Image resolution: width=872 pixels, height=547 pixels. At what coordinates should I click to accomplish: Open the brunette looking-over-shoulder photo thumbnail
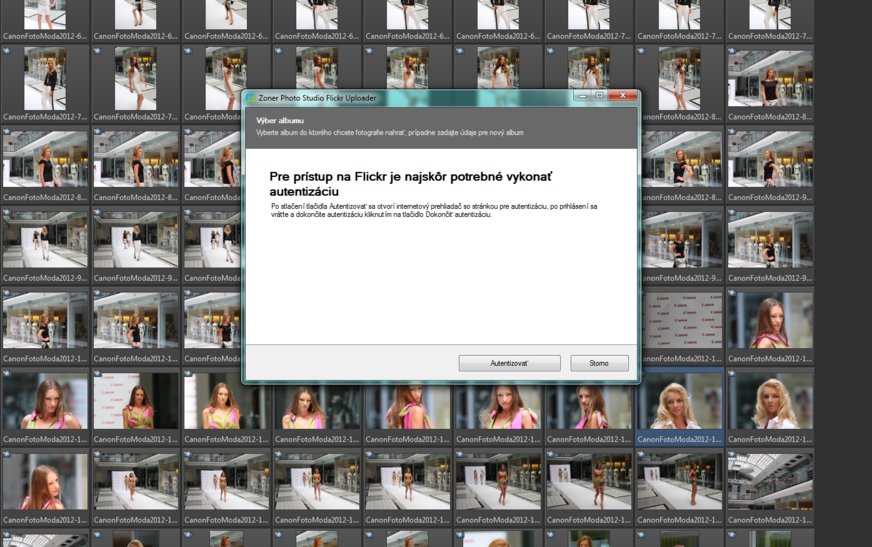tap(769, 320)
